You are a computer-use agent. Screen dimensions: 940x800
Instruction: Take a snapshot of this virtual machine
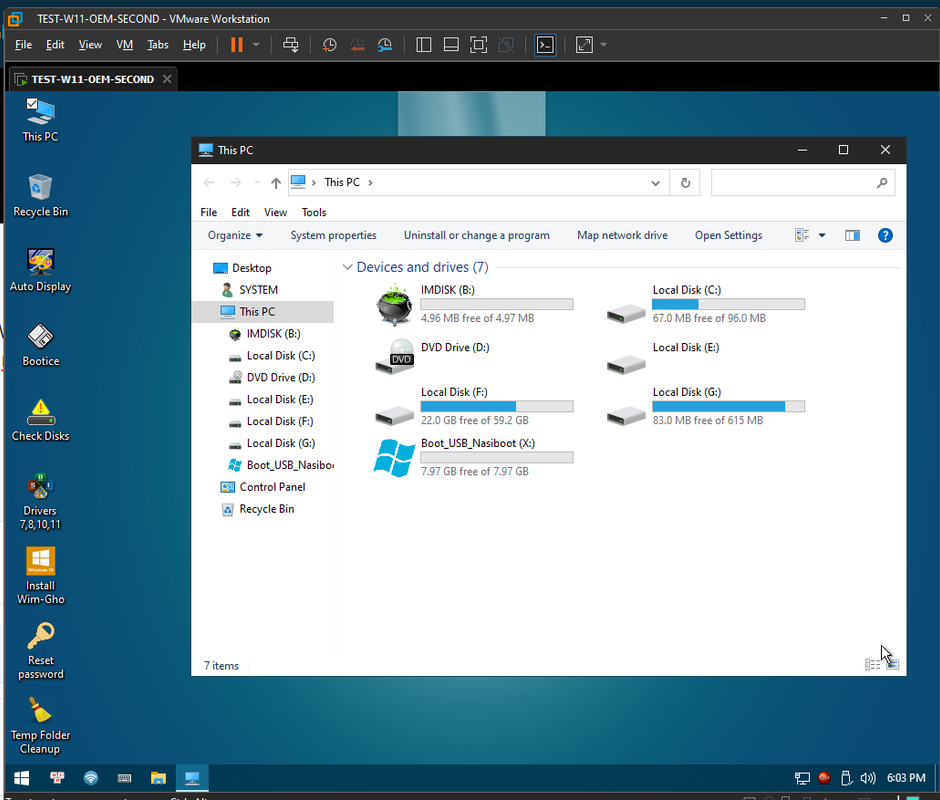click(329, 45)
